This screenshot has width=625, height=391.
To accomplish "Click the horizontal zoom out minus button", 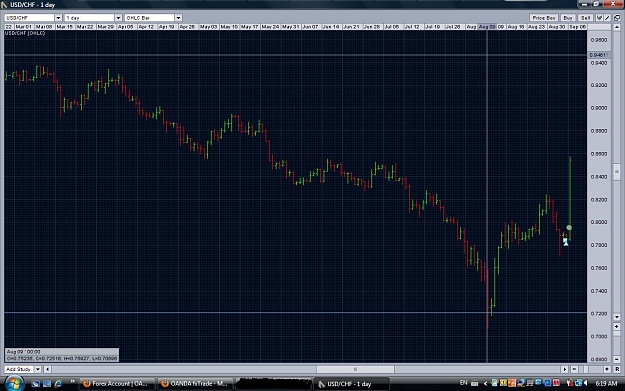I will tap(574, 369).
